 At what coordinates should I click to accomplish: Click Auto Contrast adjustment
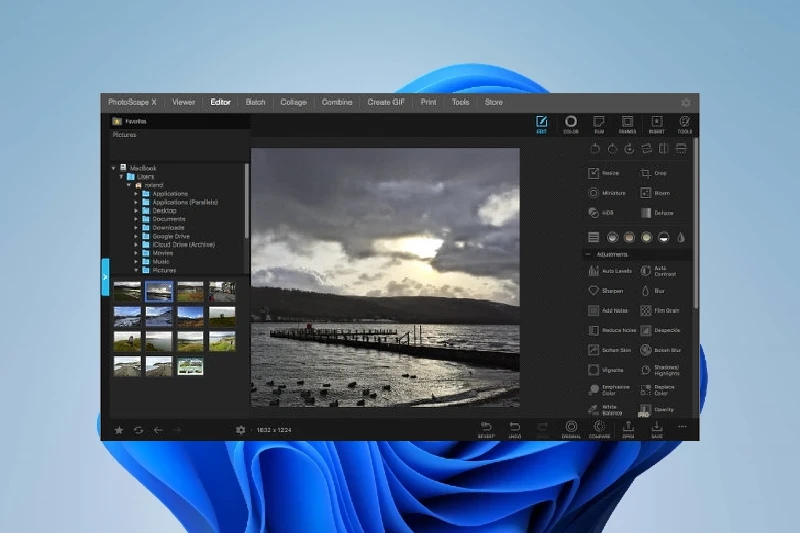tap(659, 271)
